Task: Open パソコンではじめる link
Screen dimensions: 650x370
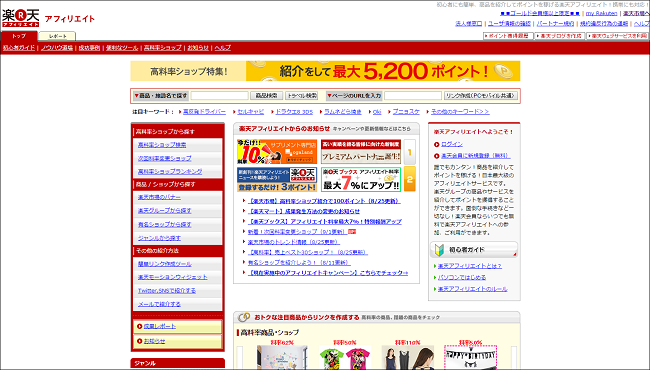Action: click(462, 278)
